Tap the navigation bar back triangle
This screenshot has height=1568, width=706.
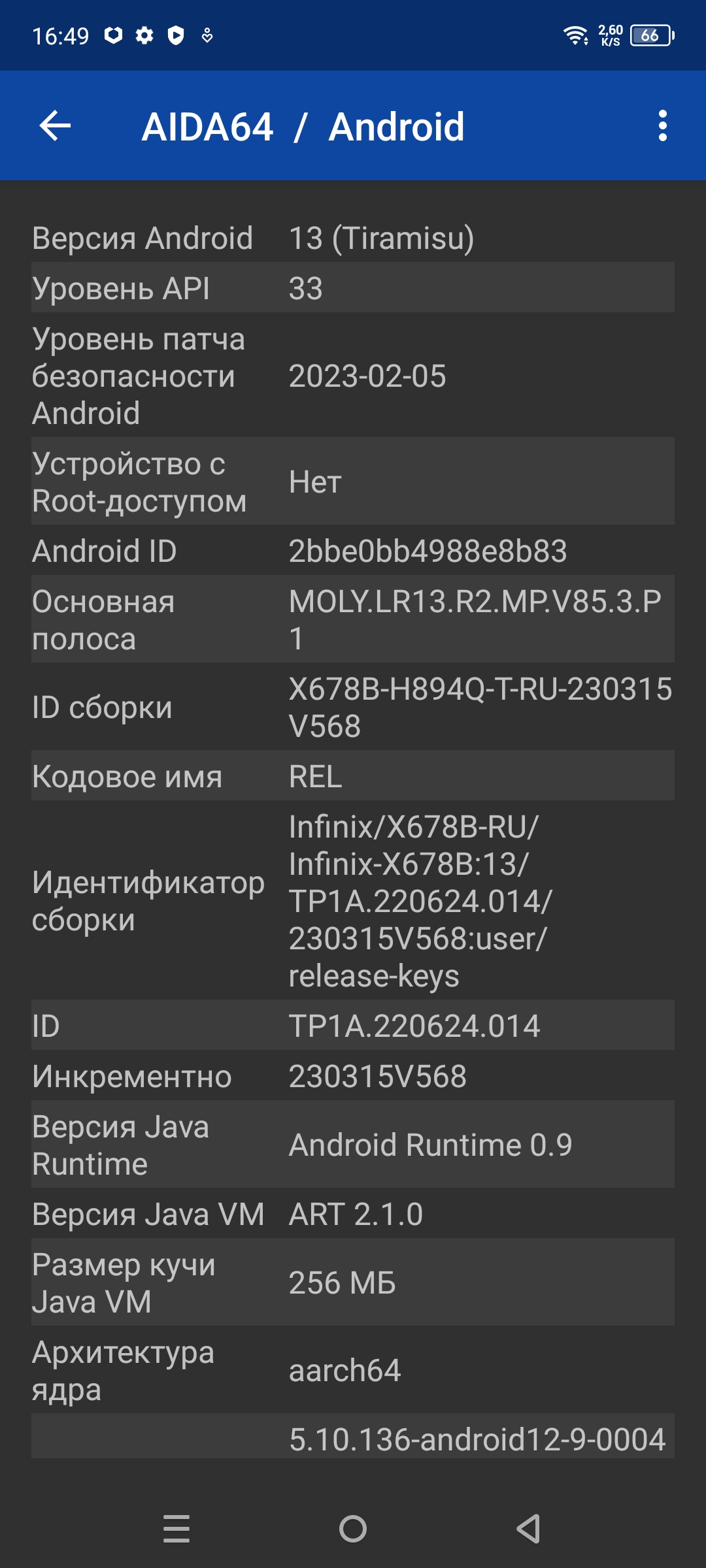[528, 1529]
